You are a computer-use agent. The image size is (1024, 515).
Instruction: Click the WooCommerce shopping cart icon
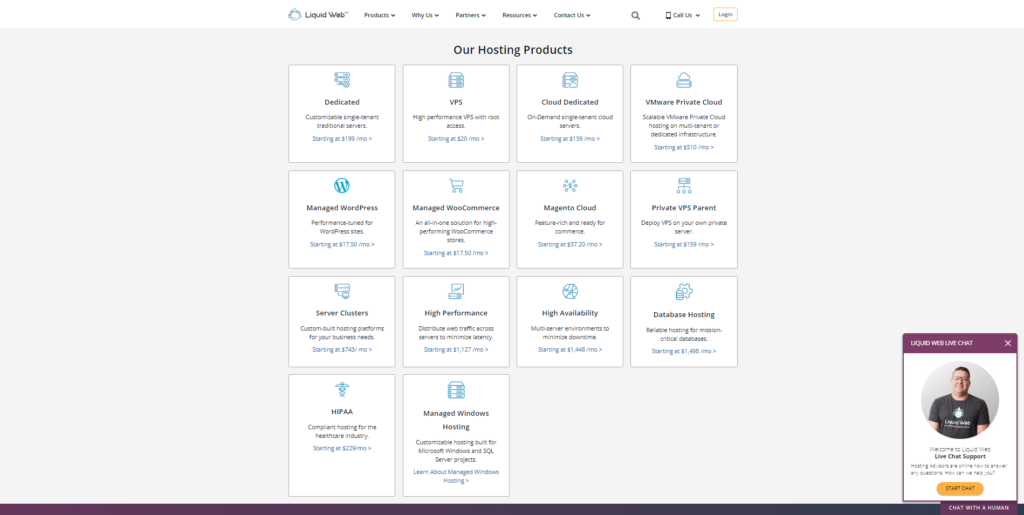coord(456,185)
